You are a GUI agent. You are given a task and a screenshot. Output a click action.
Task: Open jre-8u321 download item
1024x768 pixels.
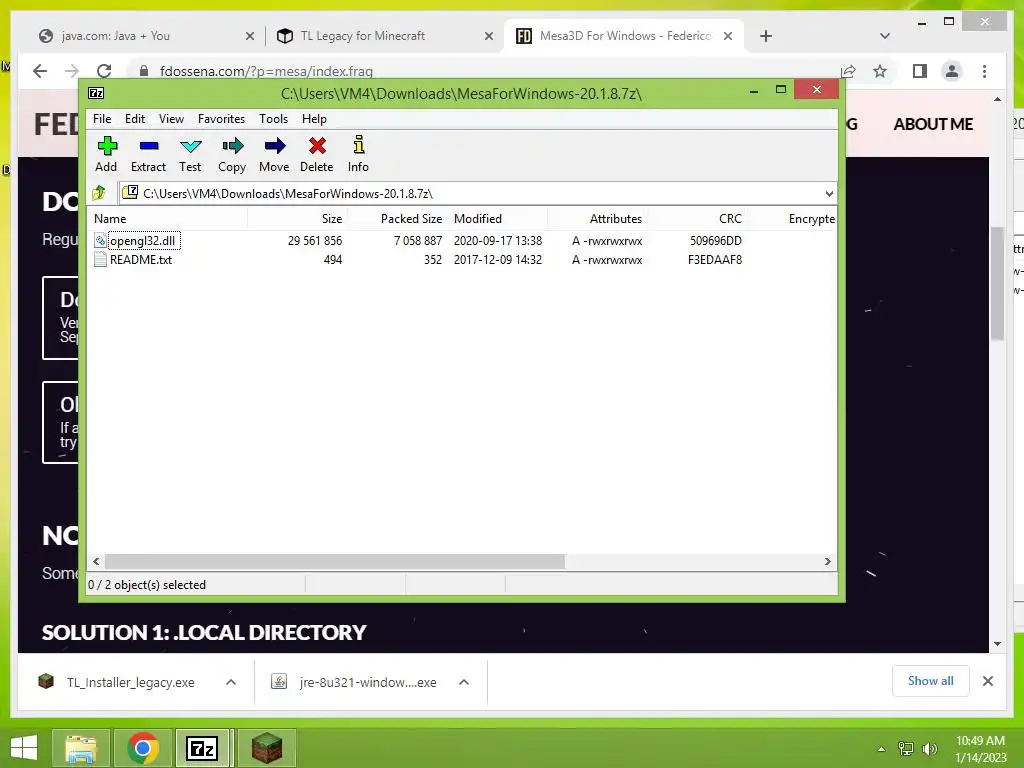pos(367,682)
